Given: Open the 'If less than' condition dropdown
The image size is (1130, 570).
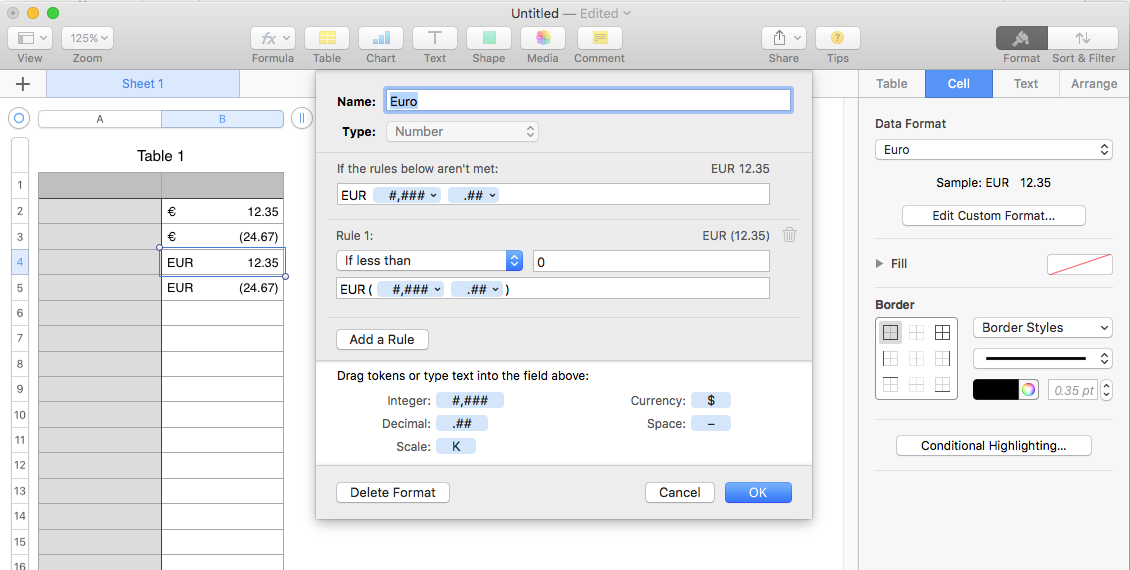Looking at the screenshot, I should click(430, 260).
